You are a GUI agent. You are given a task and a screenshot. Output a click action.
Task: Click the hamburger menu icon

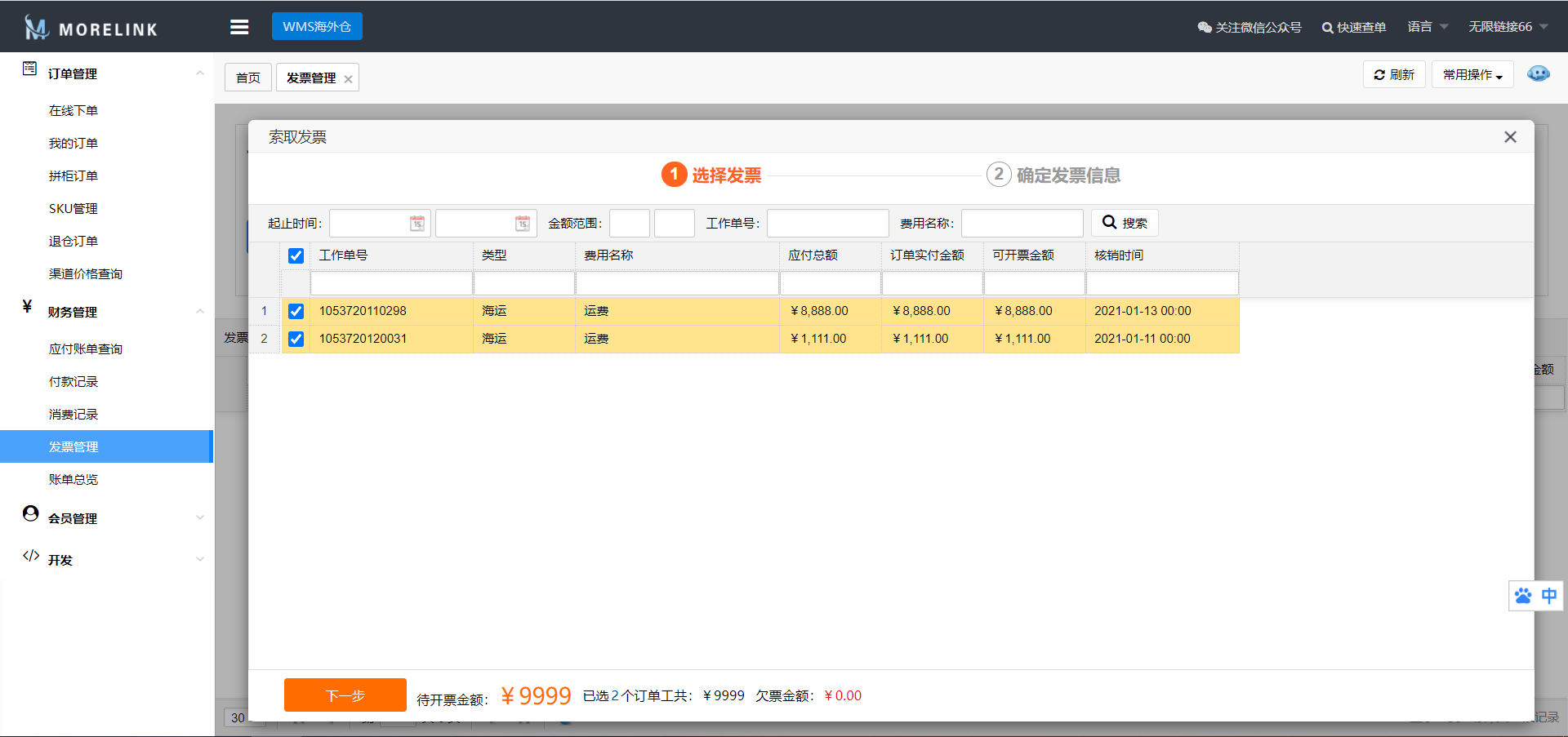click(239, 27)
